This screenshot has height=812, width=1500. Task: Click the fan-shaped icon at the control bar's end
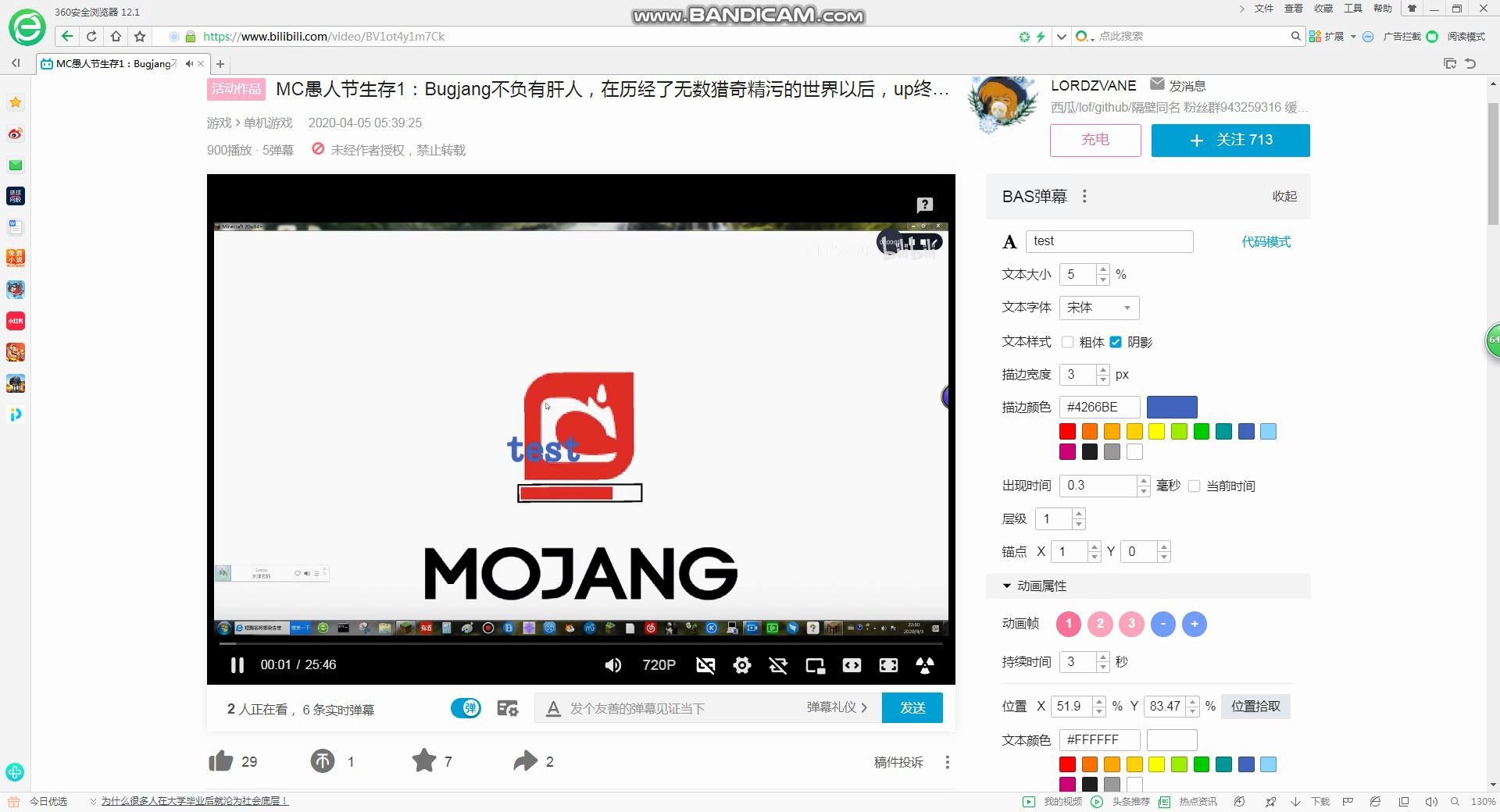pos(925,665)
